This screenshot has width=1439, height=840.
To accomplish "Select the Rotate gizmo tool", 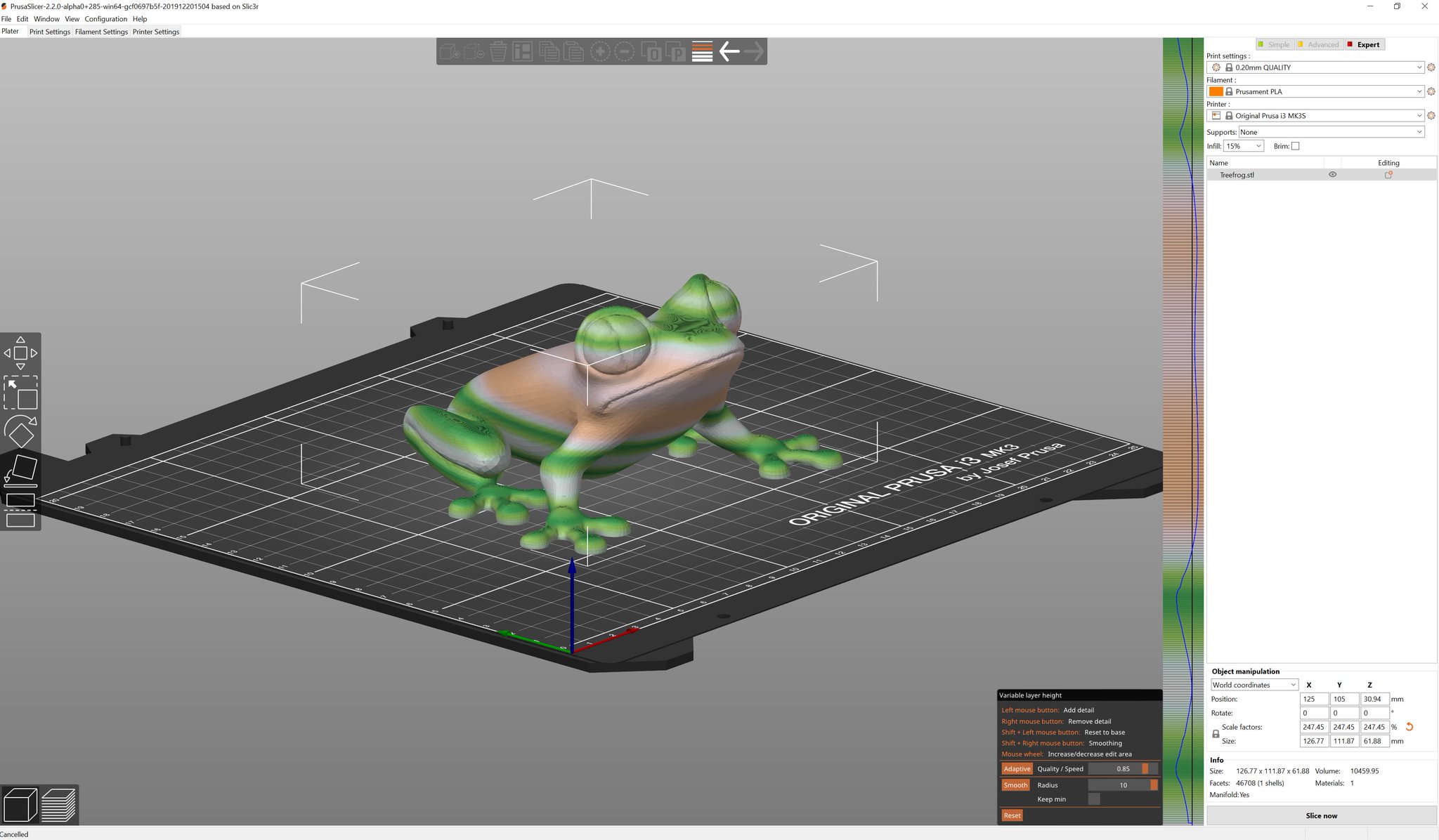I will pos(20,431).
